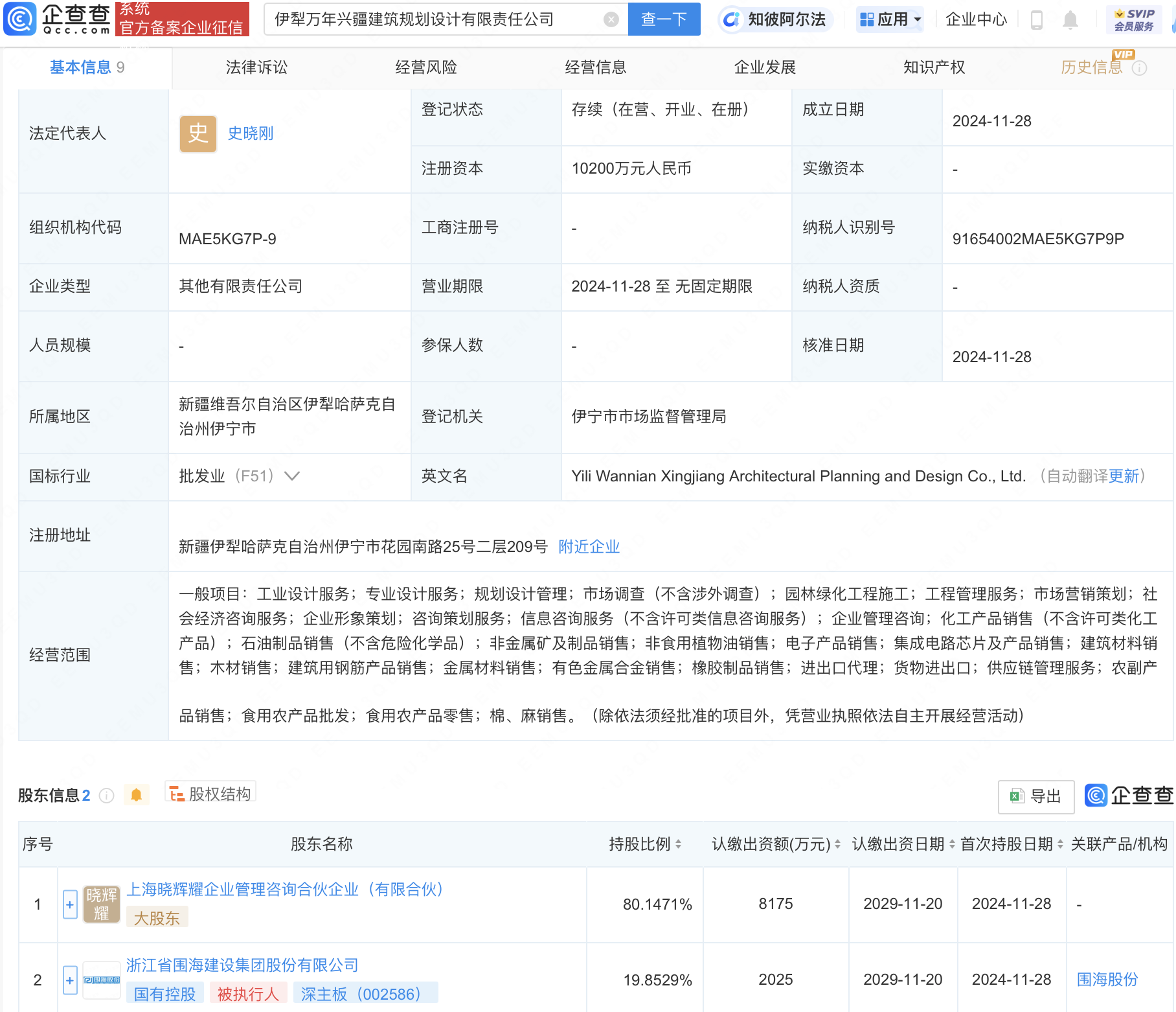Open notifications bell in top bar
The image size is (1176, 1012).
click(x=1070, y=20)
